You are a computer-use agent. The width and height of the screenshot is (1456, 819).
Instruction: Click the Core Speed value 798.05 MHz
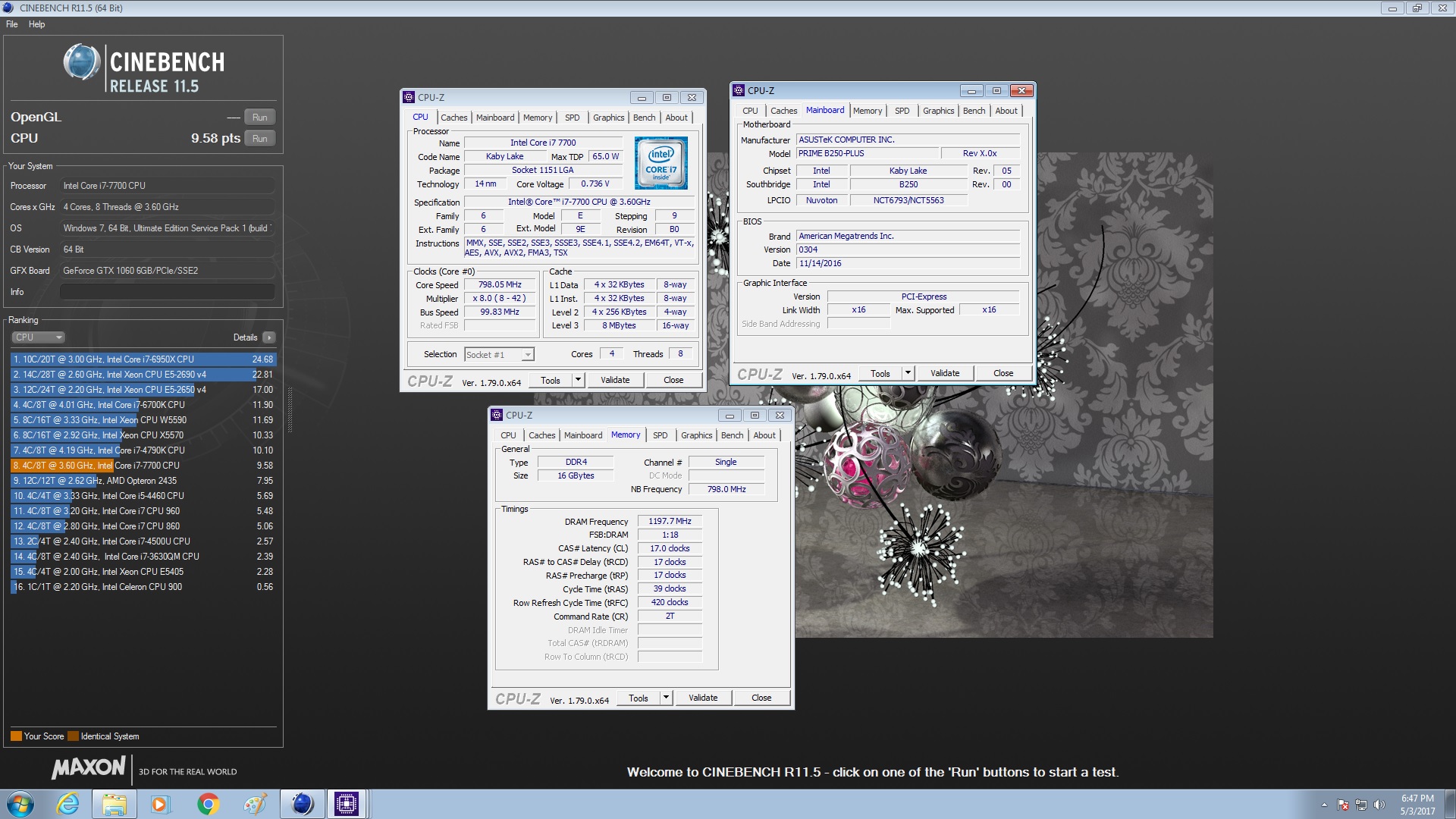point(500,285)
